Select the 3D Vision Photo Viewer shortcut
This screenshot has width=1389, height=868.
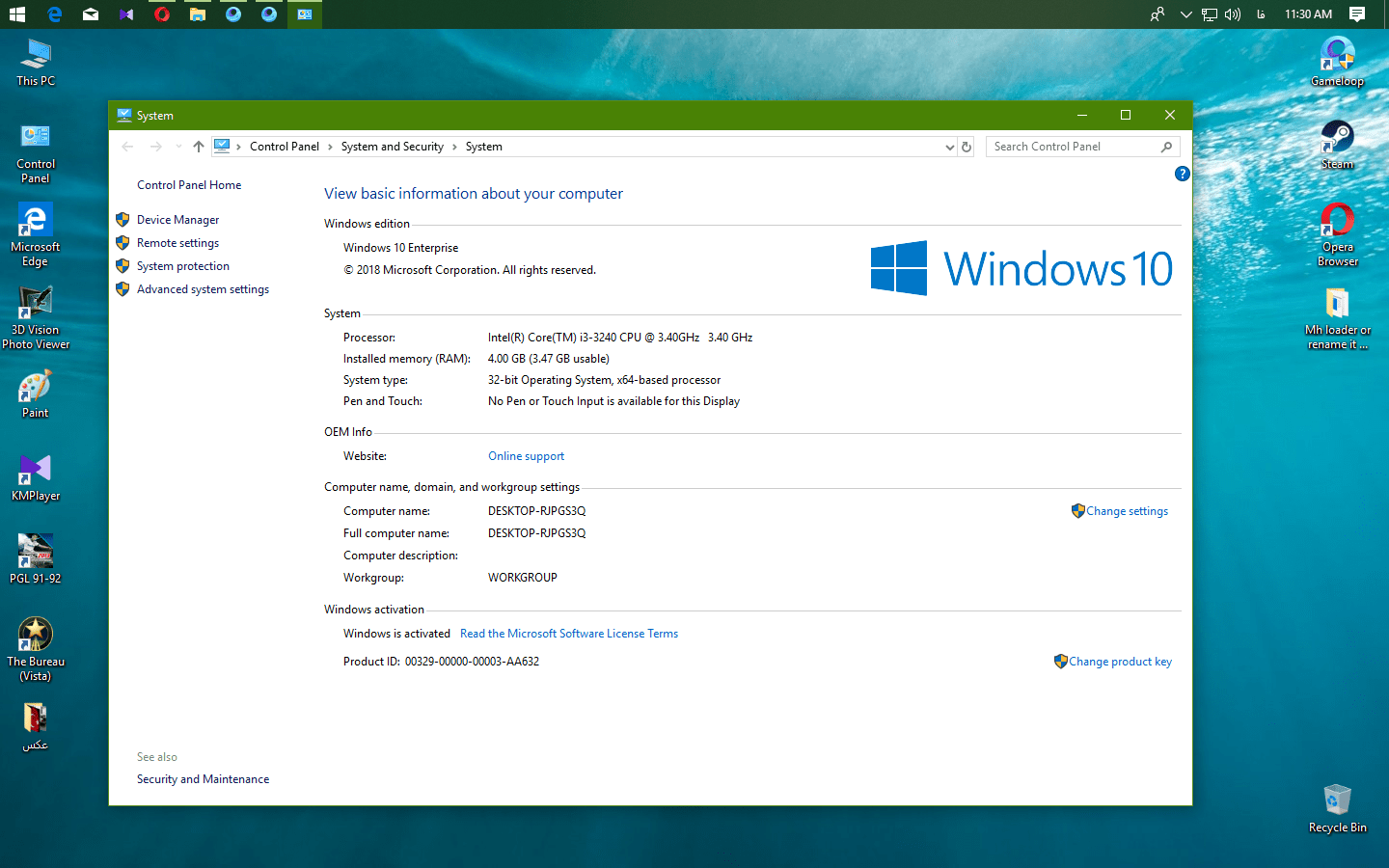[36, 318]
